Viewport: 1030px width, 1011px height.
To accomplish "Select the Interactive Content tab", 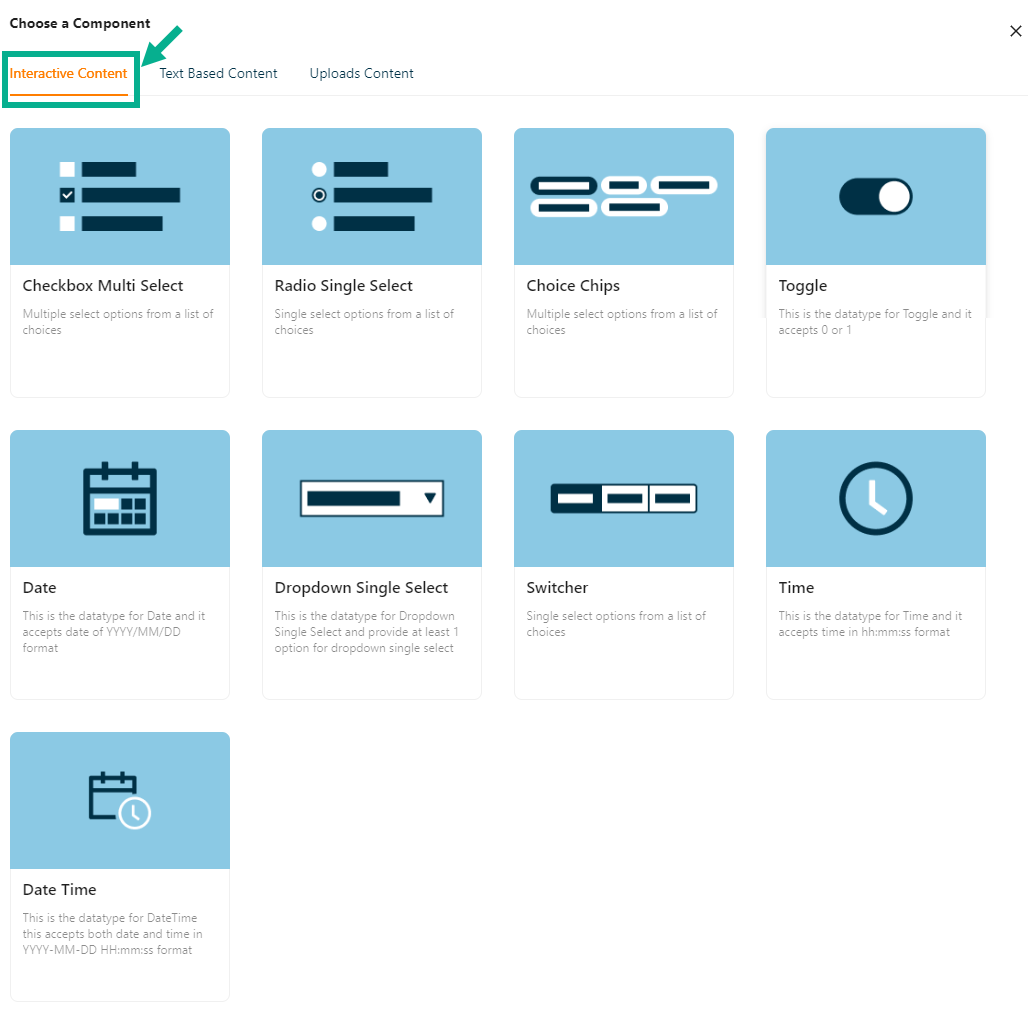I will click(x=69, y=73).
